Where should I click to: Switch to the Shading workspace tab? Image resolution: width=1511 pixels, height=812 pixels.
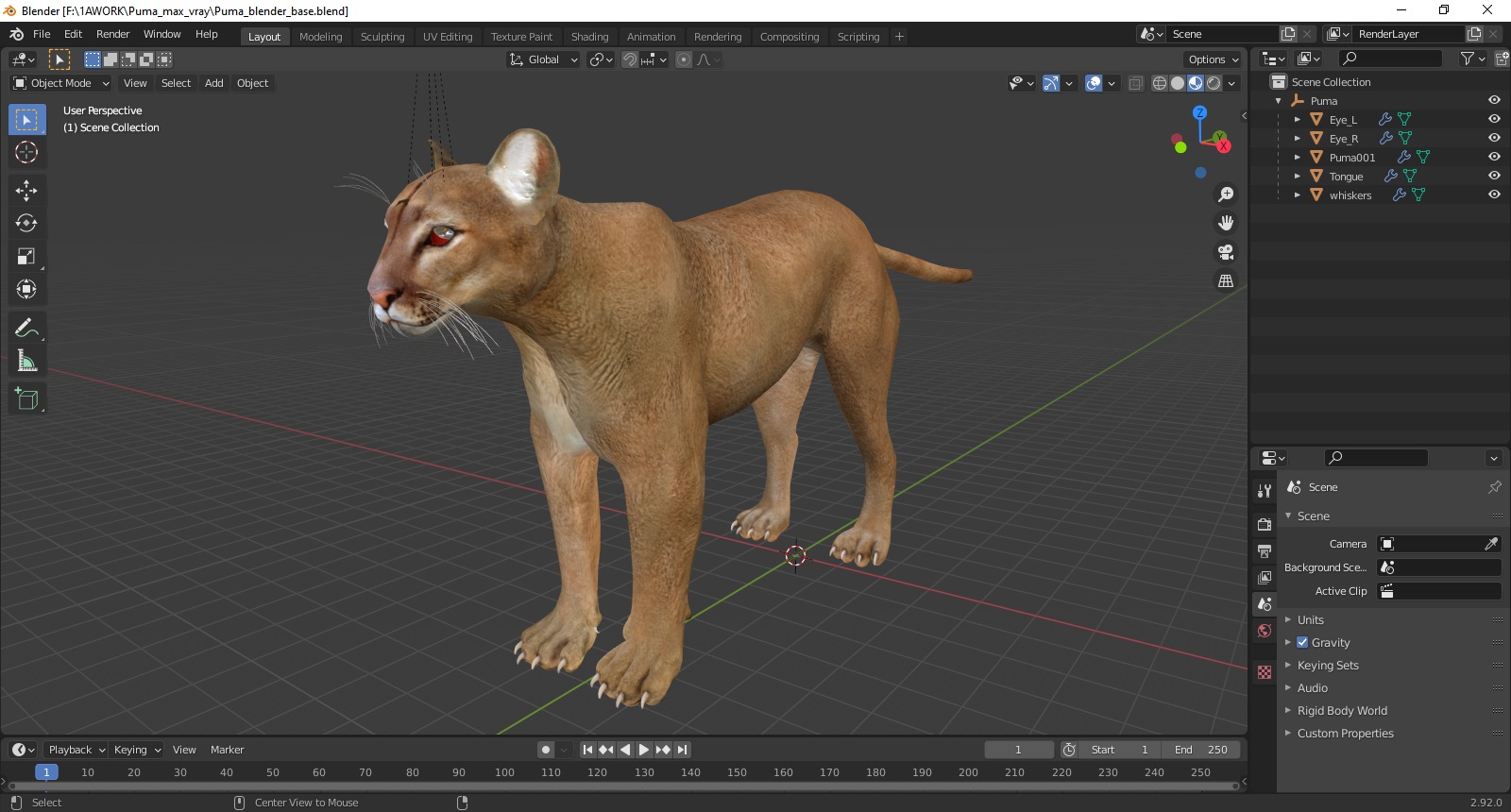point(589,37)
